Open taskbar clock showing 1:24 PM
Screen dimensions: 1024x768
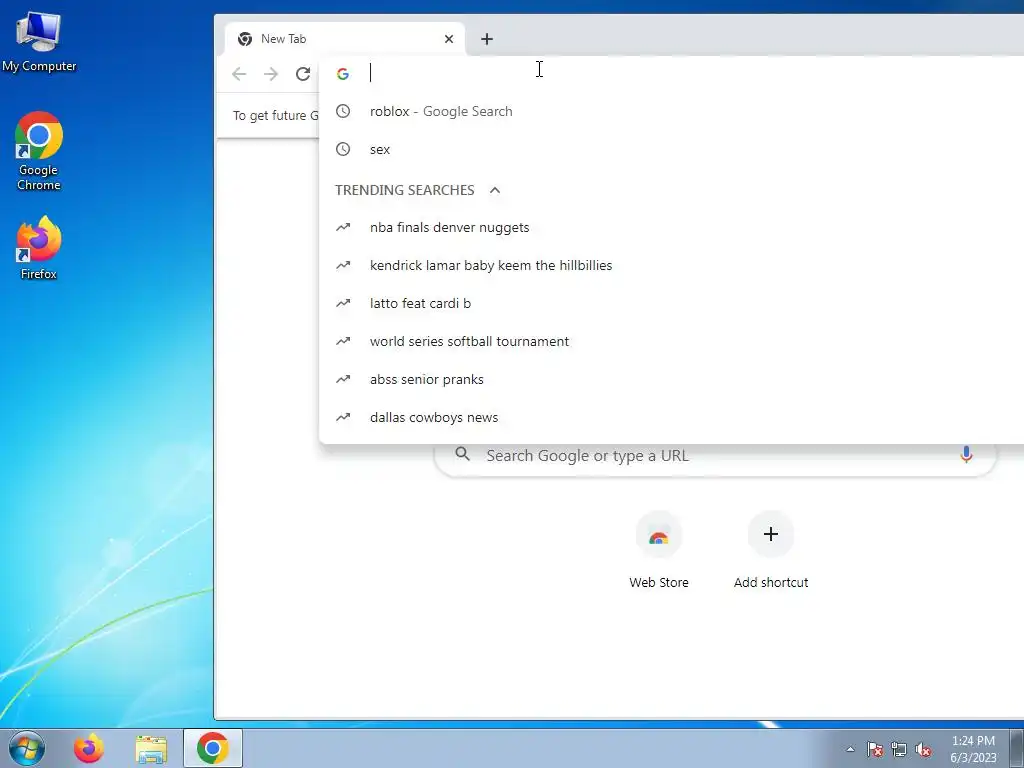[x=973, y=749]
